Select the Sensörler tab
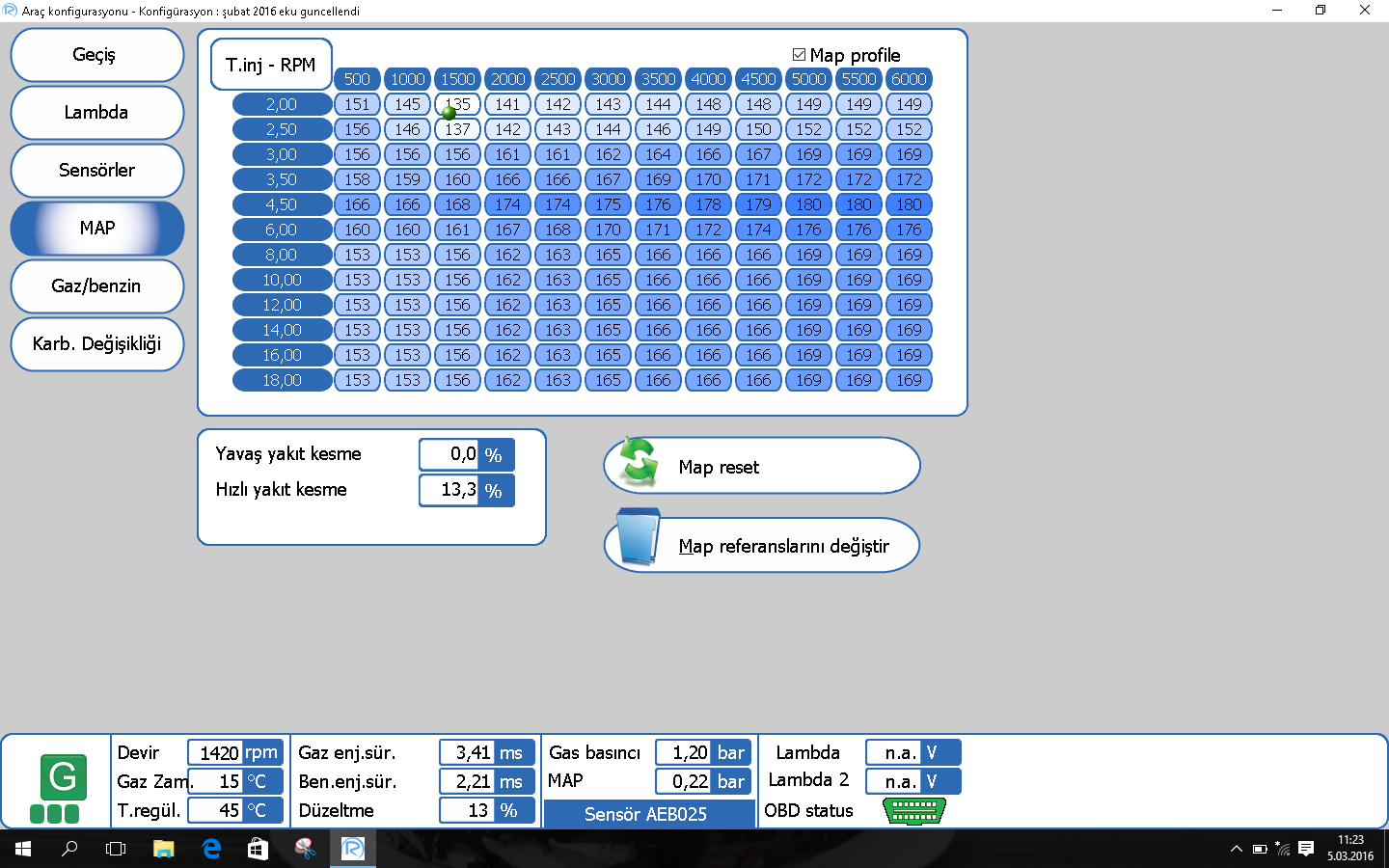1389x868 pixels. pos(96,171)
